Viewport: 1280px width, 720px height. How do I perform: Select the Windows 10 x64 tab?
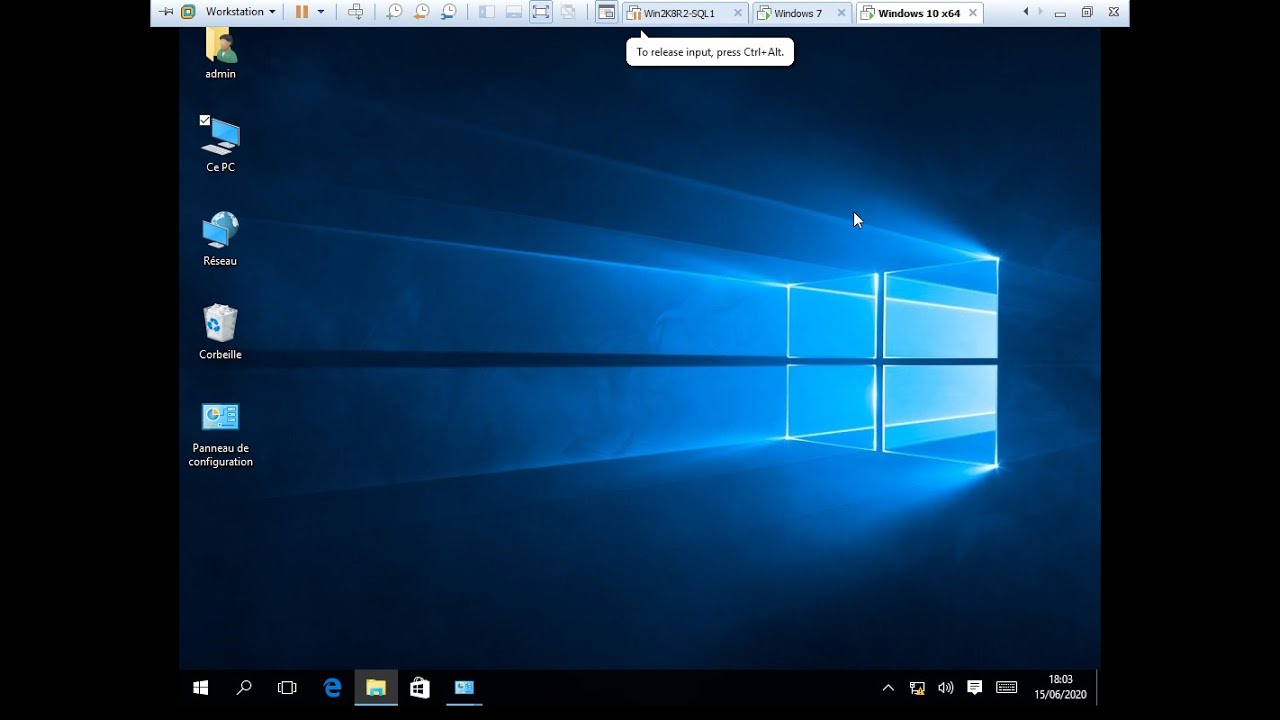point(918,13)
